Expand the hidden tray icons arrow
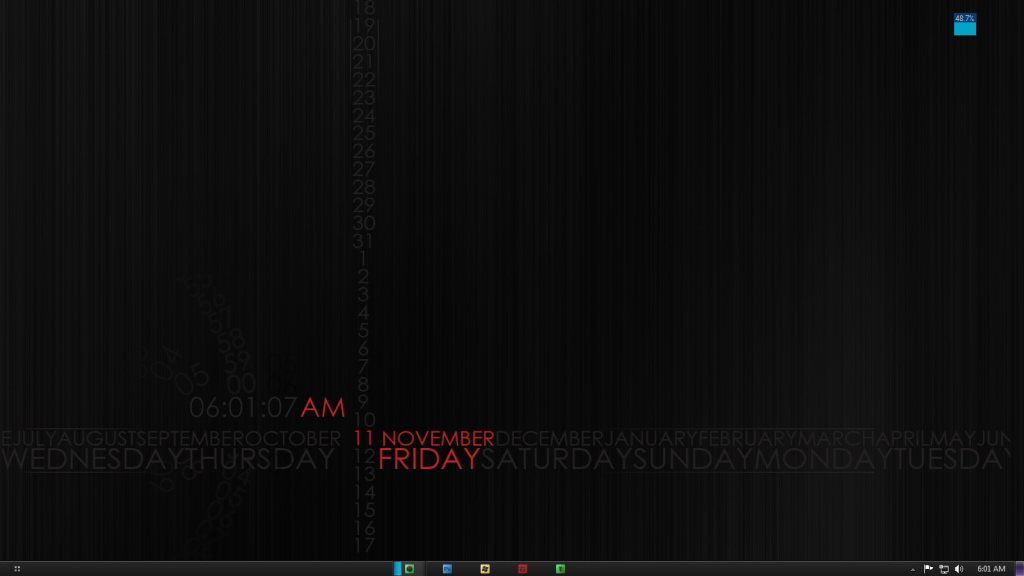Screen dimensions: 1024x576 click(x=912, y=568)
